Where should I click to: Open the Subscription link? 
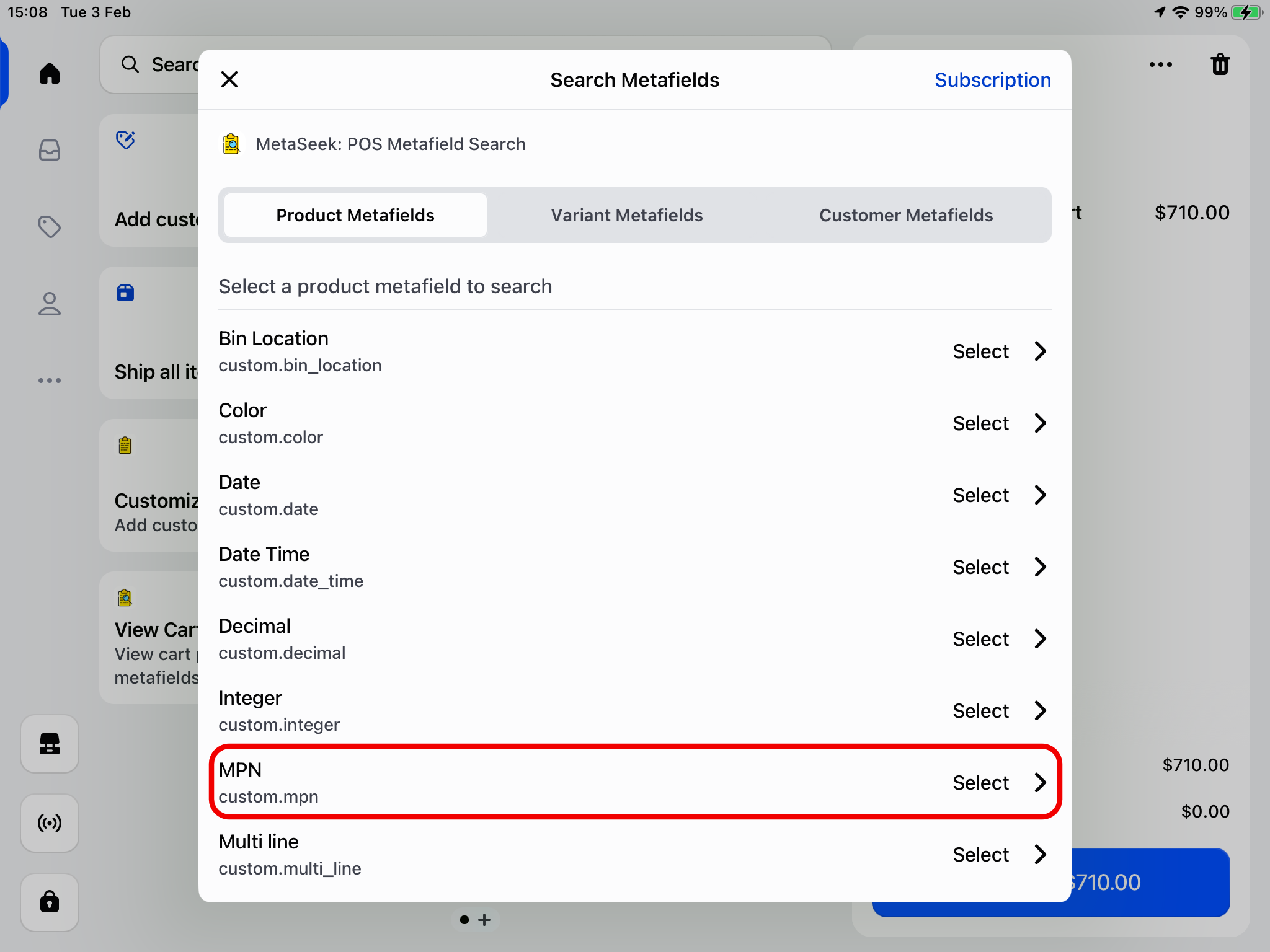point(992,80)
